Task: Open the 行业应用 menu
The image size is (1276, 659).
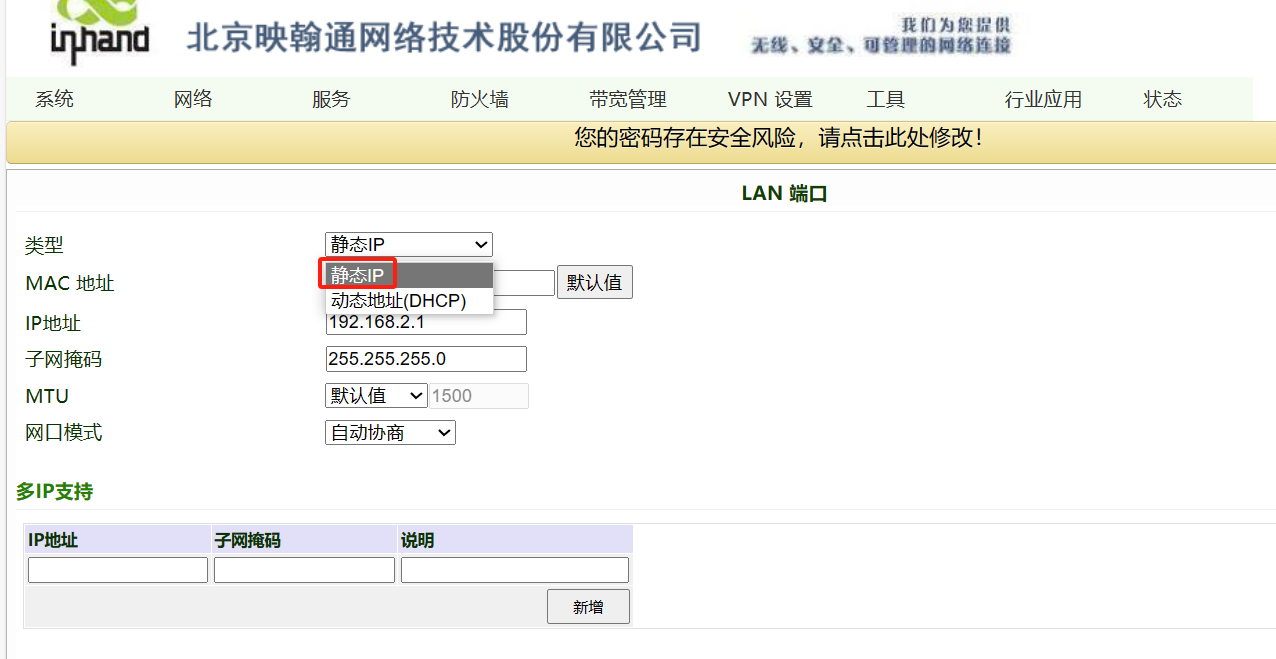Action: [x=1044, y=99]
